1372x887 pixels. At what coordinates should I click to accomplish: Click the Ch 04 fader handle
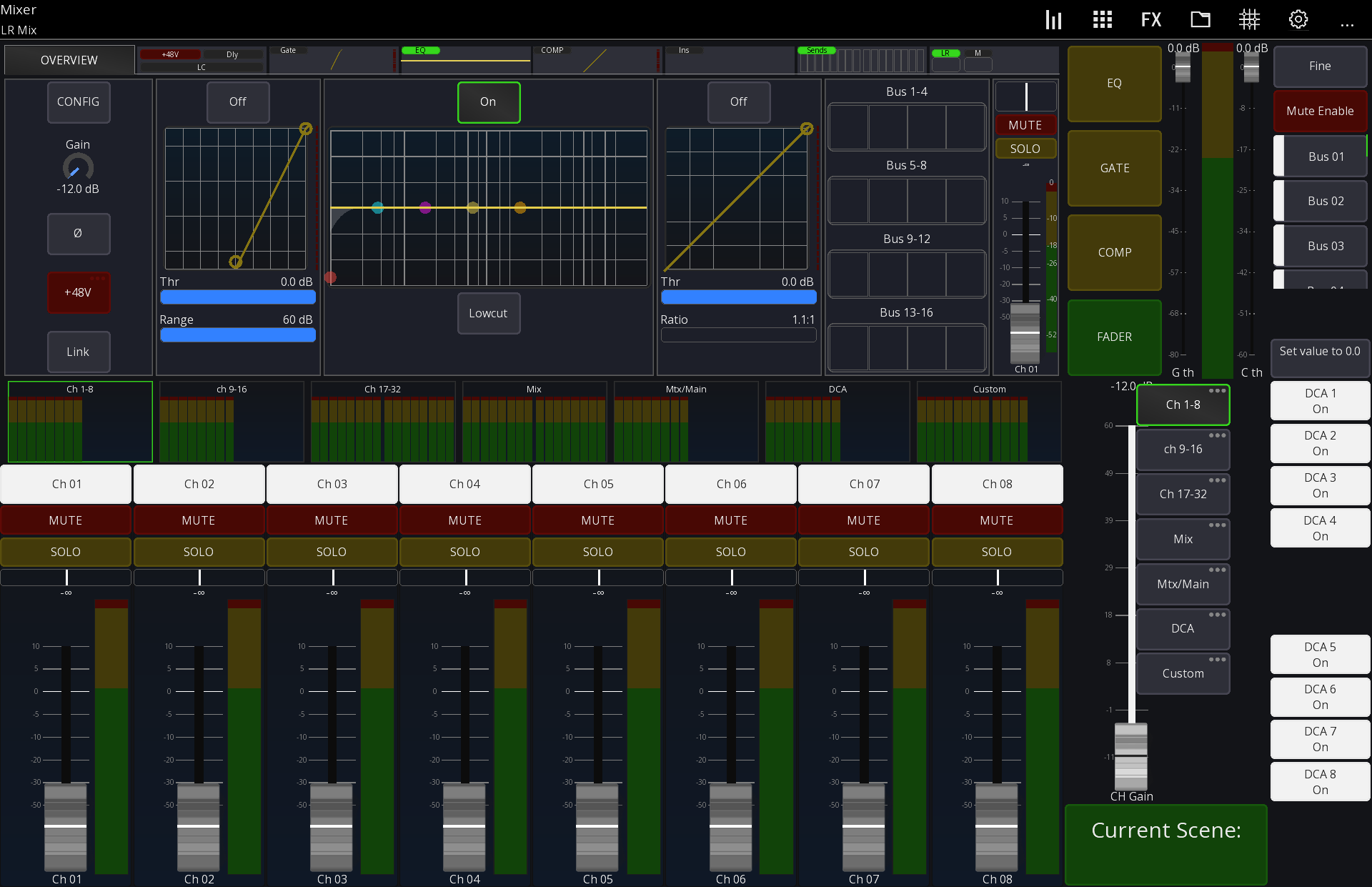click(464, 826)
